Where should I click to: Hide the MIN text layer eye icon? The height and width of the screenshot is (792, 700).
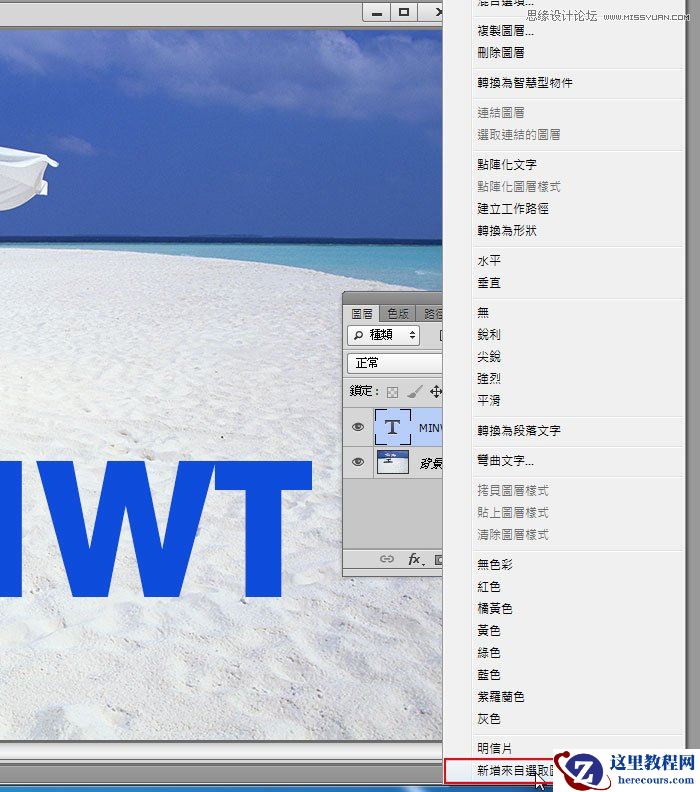(358, 427)
